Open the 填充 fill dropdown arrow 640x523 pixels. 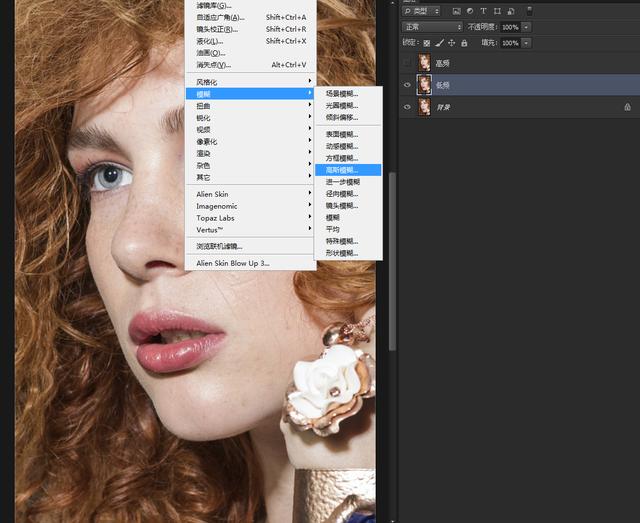coord(527,43)
